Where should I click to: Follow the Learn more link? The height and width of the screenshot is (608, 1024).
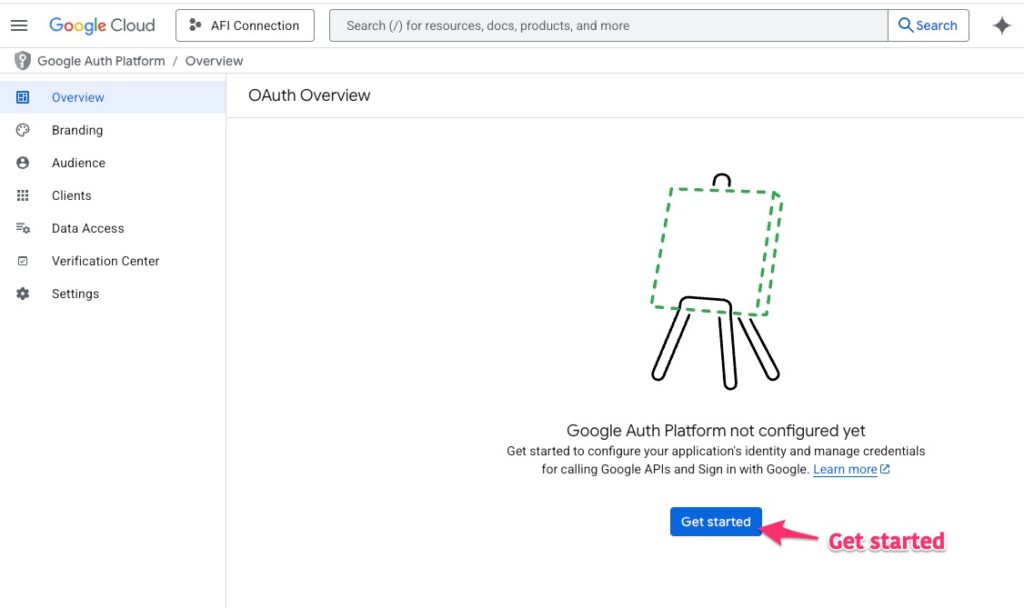pyautogui.click(x=845, y=469)
